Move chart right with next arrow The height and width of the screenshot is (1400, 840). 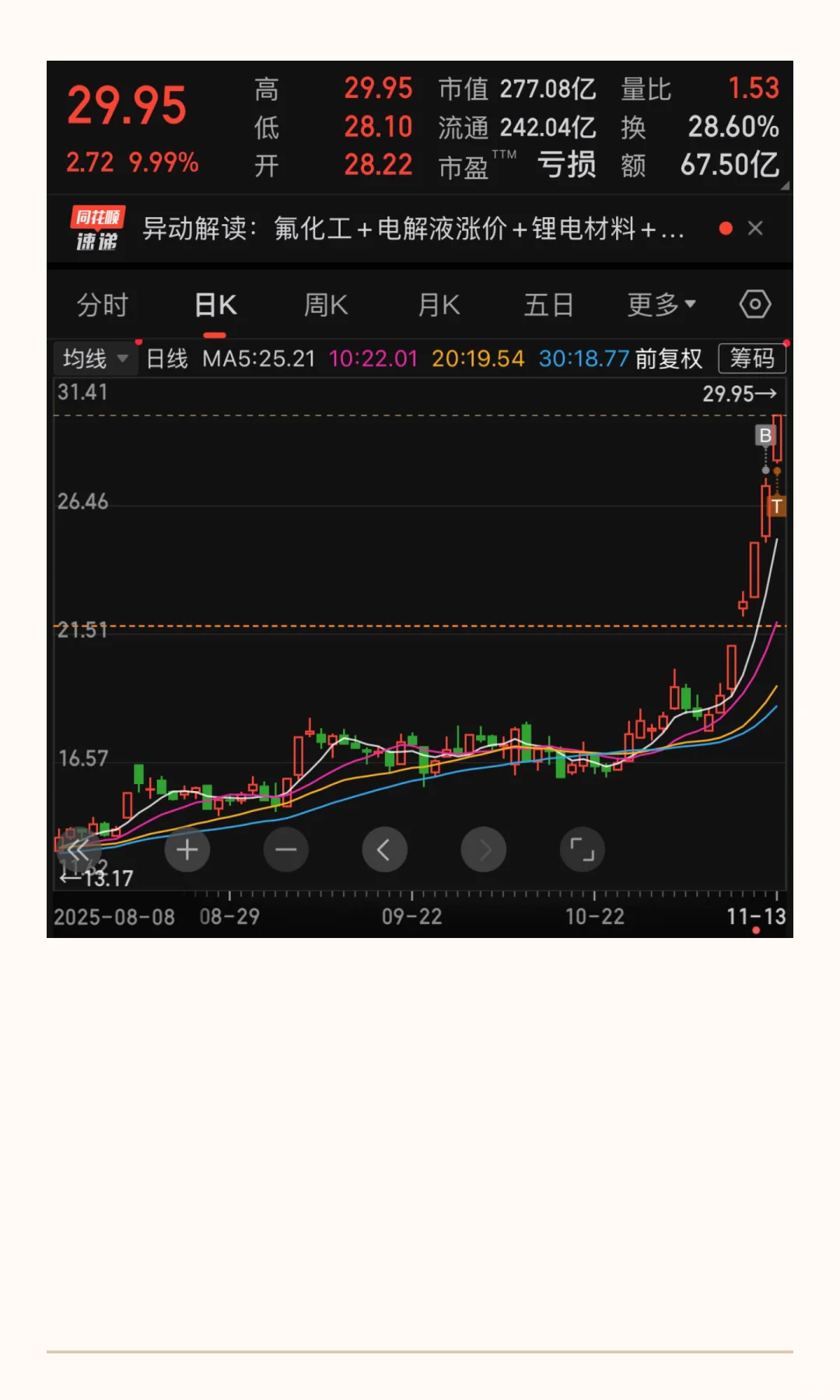(483, 849)
